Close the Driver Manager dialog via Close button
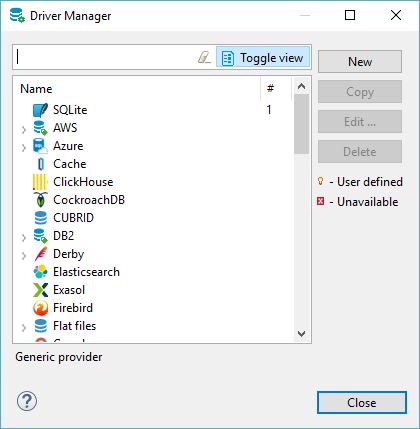420x429 pixels. coord(362,403)
